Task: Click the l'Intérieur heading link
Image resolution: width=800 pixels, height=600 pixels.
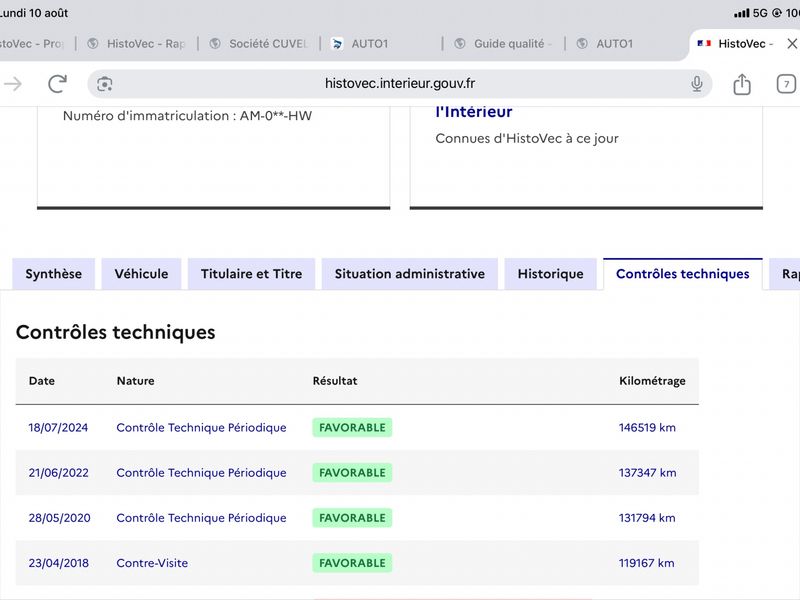Action: [x=473, y=112]
